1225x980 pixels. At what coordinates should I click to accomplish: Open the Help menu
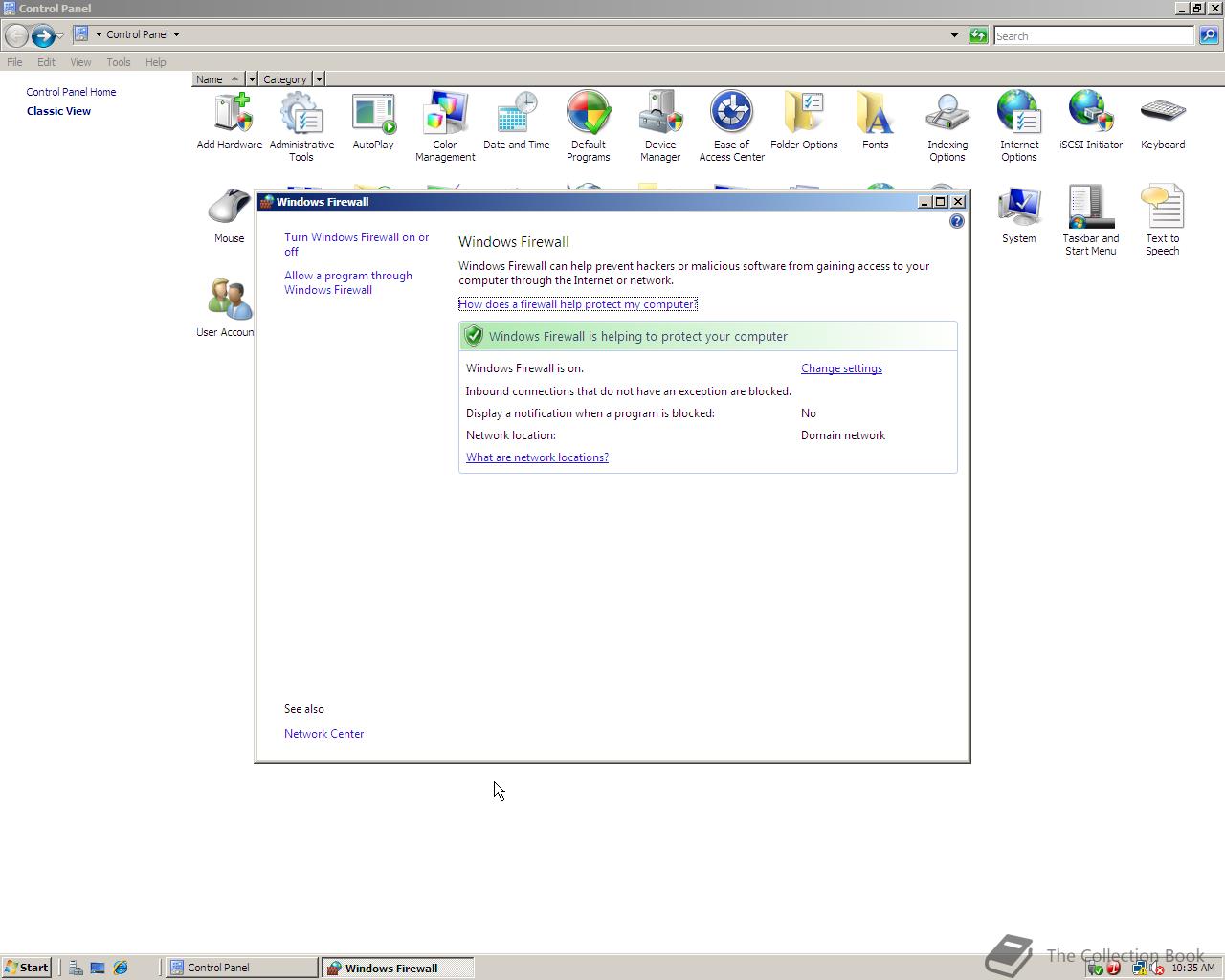click(156, 62)
